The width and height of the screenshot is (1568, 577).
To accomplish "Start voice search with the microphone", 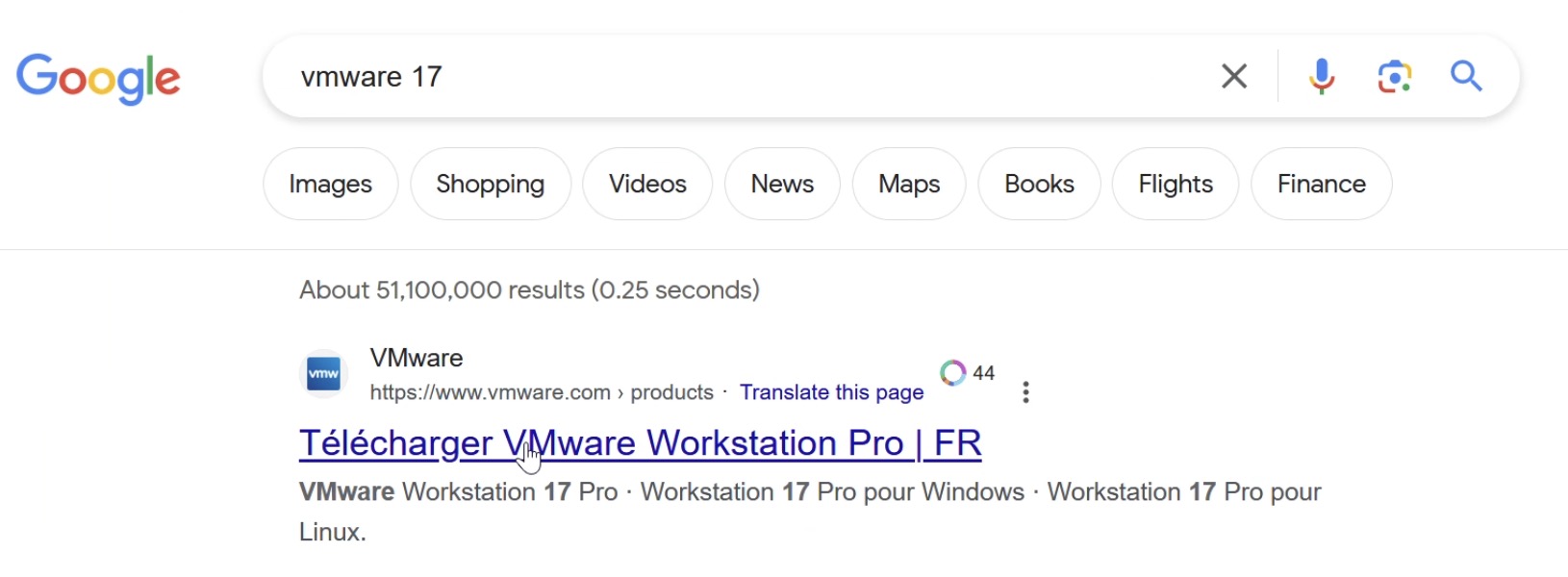I will pyautogui.click(x=1322, y=76).
